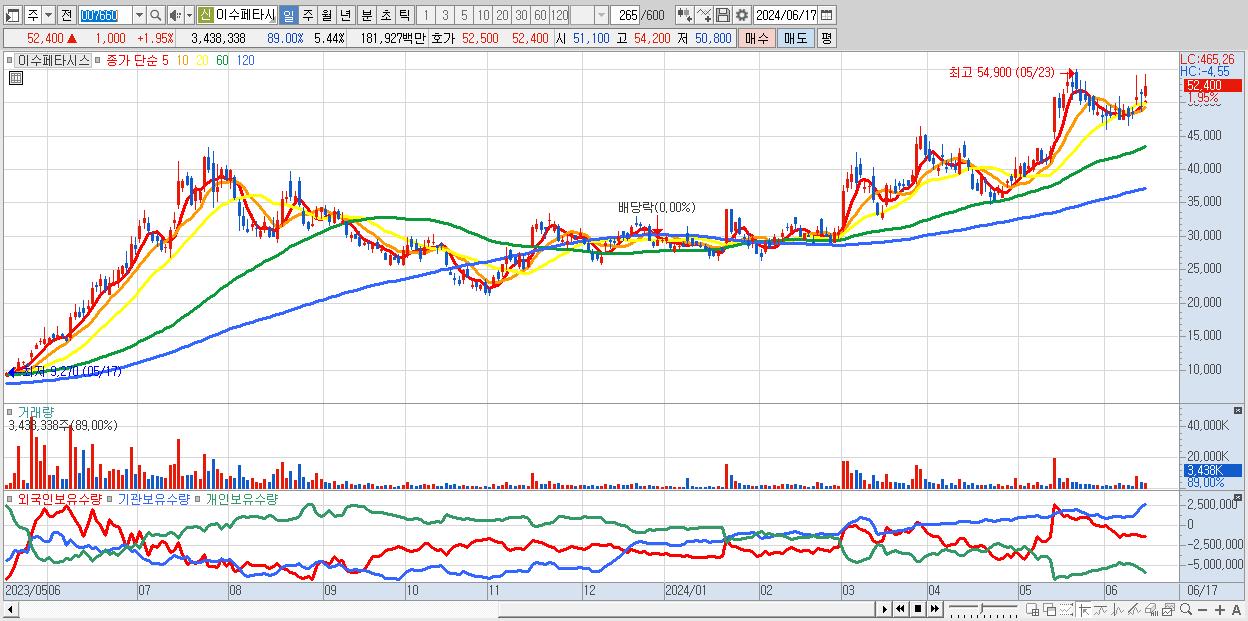The height and width of the screenshot is (621, 1248).
Task: Click the 매수 buy button
Action: click(x=757, y=38)
